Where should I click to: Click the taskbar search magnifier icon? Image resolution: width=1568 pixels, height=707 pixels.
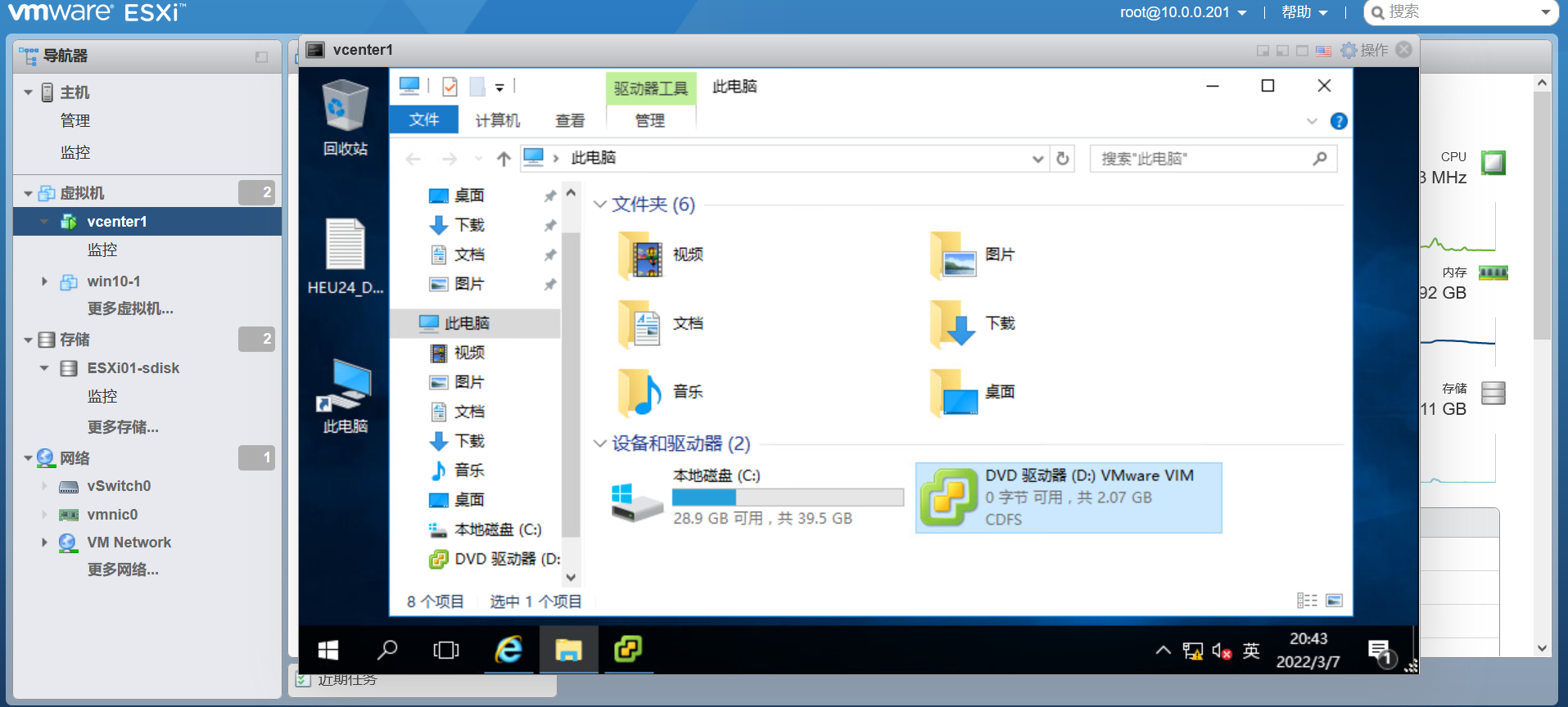386,651
